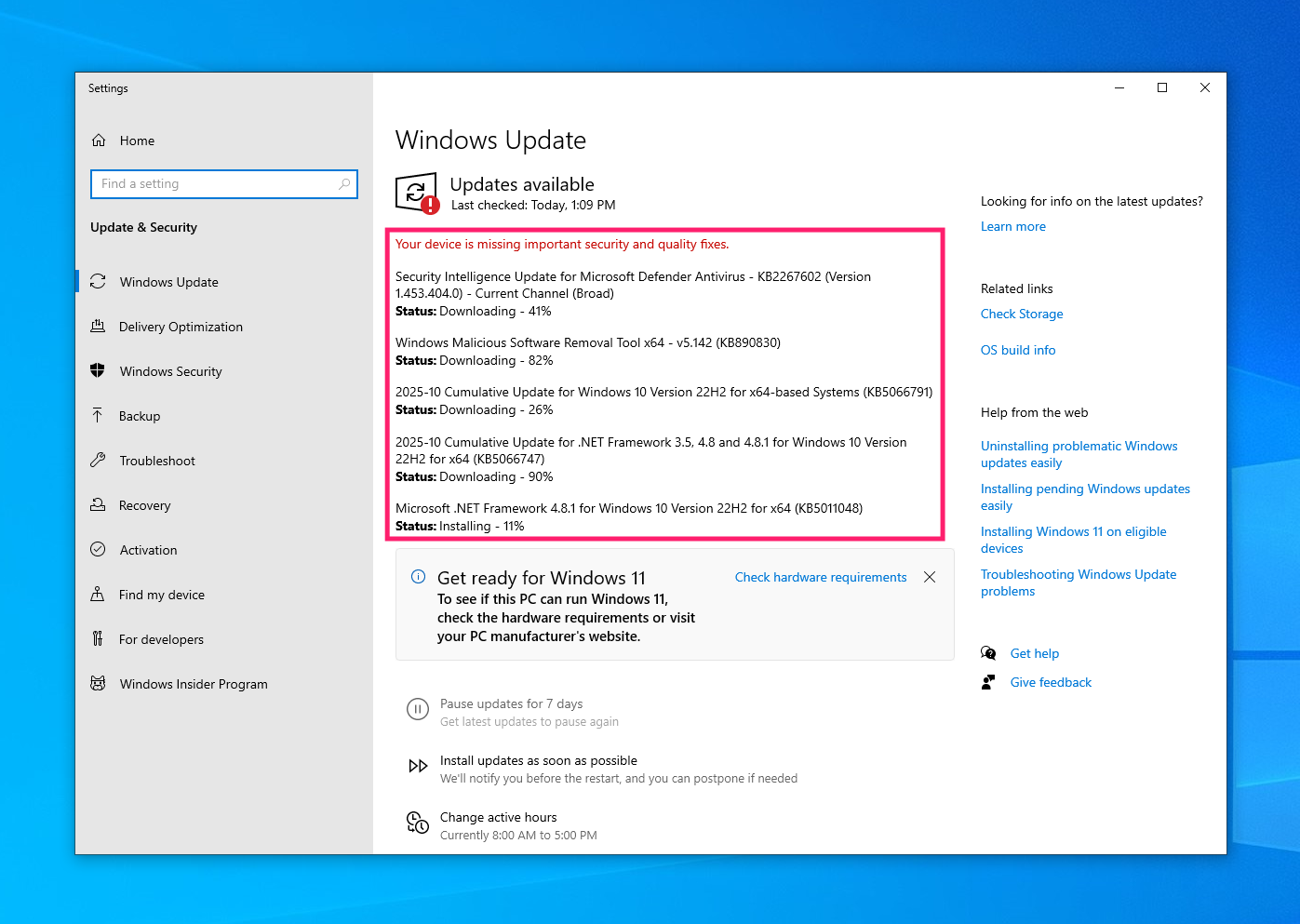The height and width of the screenshot is (924, 1300).
Task: Click the Find a setting search box
Action: [224, 184]
